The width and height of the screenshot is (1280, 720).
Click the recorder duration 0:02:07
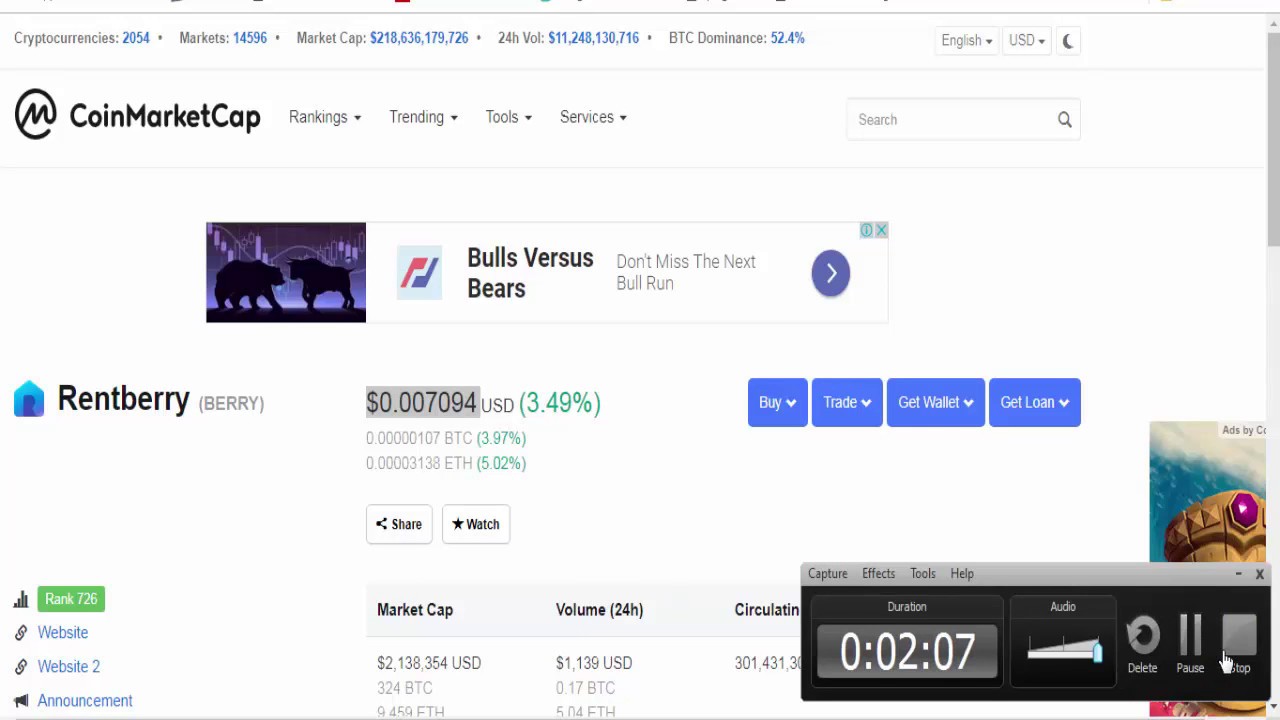[907, 652]
